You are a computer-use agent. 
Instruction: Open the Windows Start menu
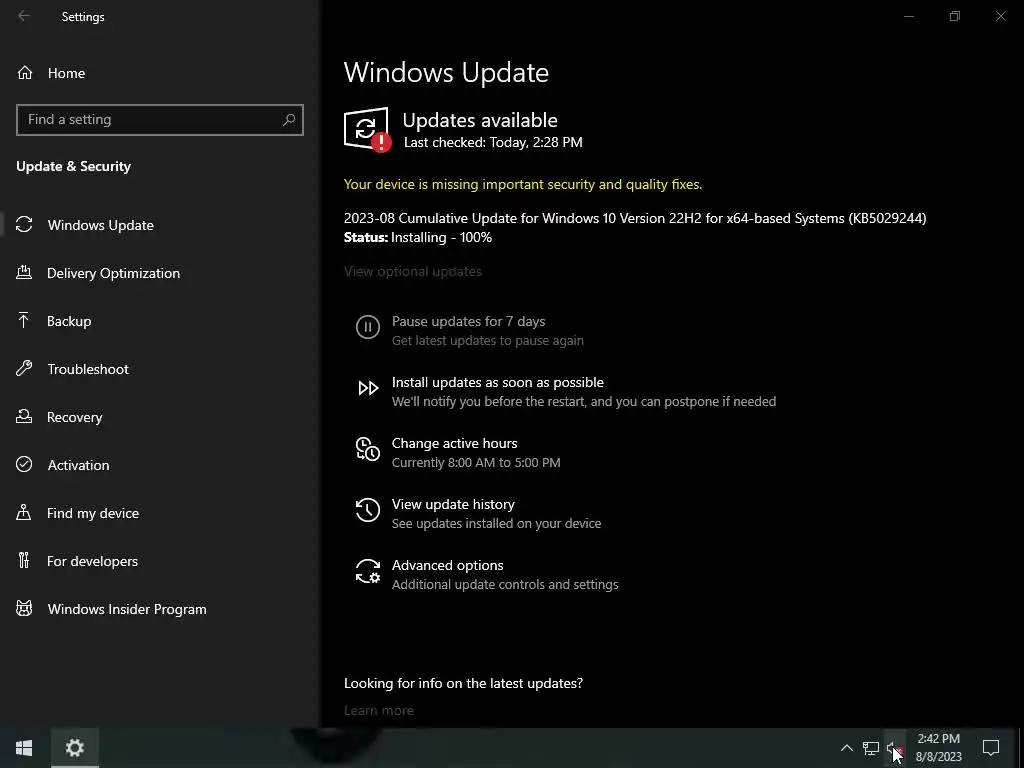(x=24, y=748)
